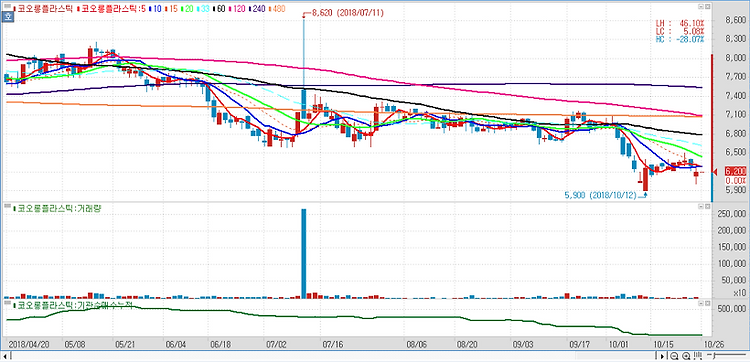Zoom out the chart with the minus magnifier
Screen dimensions: 750x362
tap(674, 356)
